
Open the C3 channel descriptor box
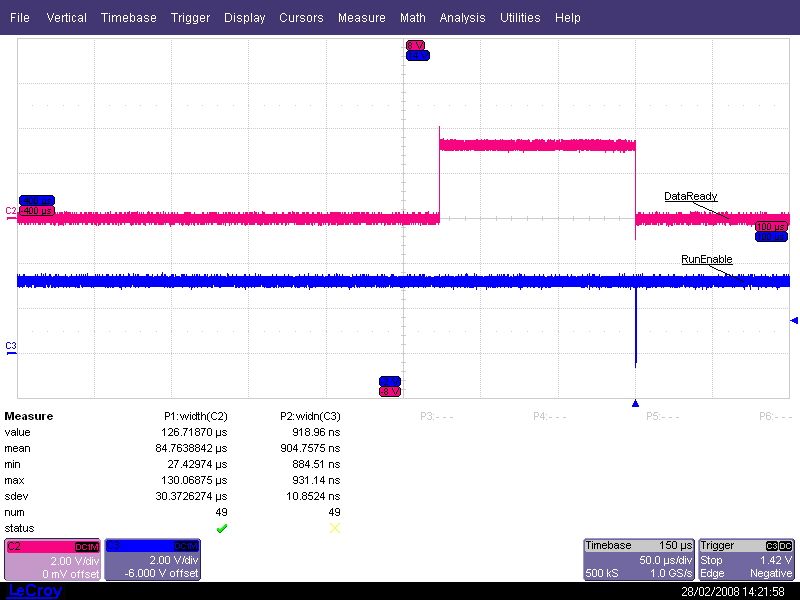pos(153,560)
